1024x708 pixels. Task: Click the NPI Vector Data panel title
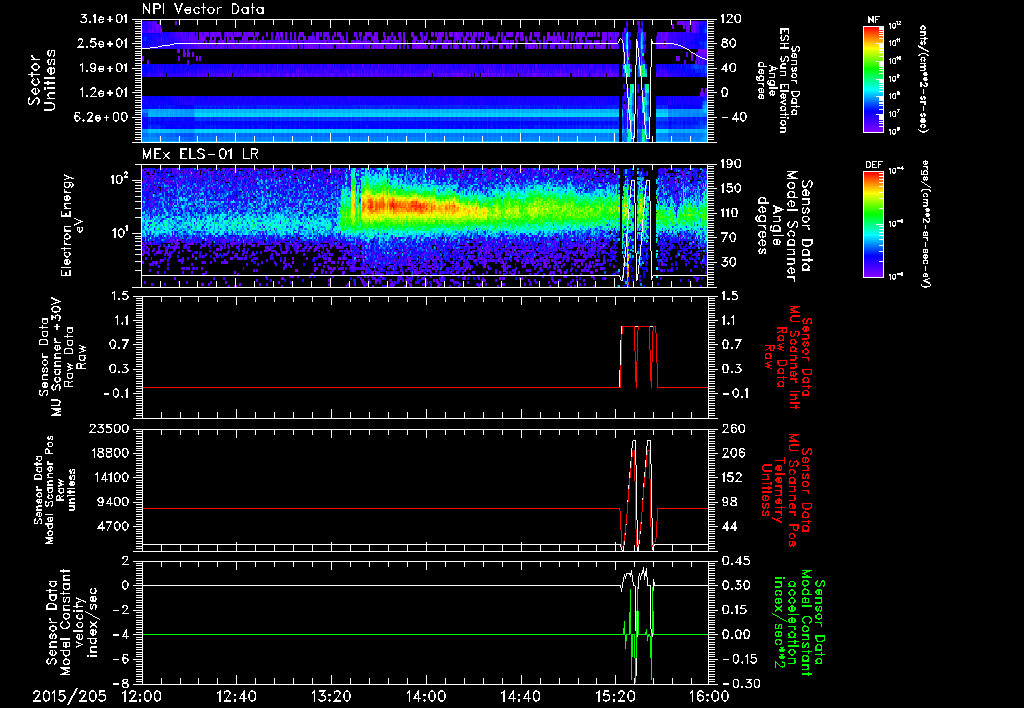click(203, 9)
